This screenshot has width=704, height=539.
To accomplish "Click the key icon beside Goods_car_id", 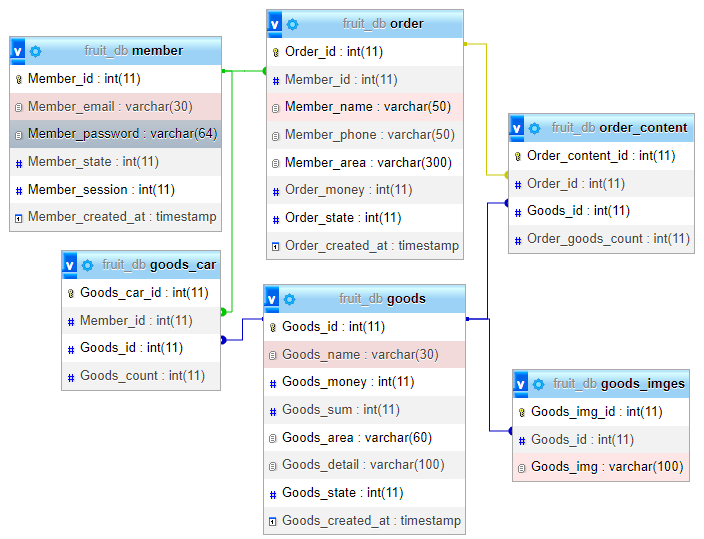I will [x=70, y=294].
